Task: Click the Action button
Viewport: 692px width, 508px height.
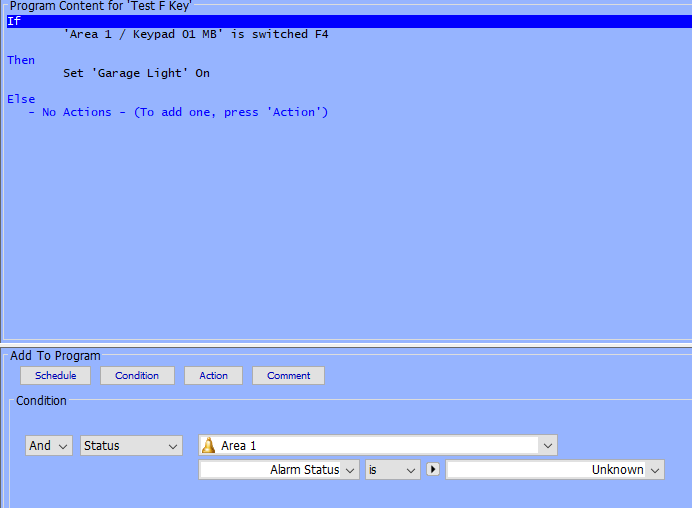Action: point(214,376)
